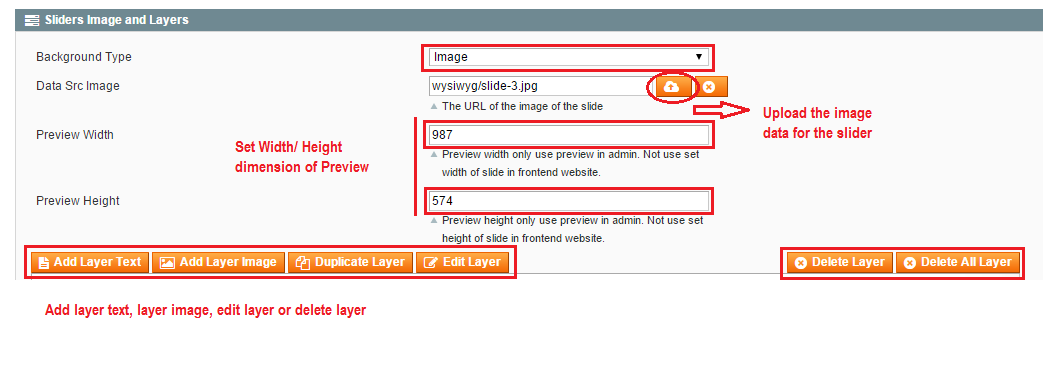This screenshot has height=374, width=1043.
Task: Click into the Data Src Image field
Action: coord(537,86)
